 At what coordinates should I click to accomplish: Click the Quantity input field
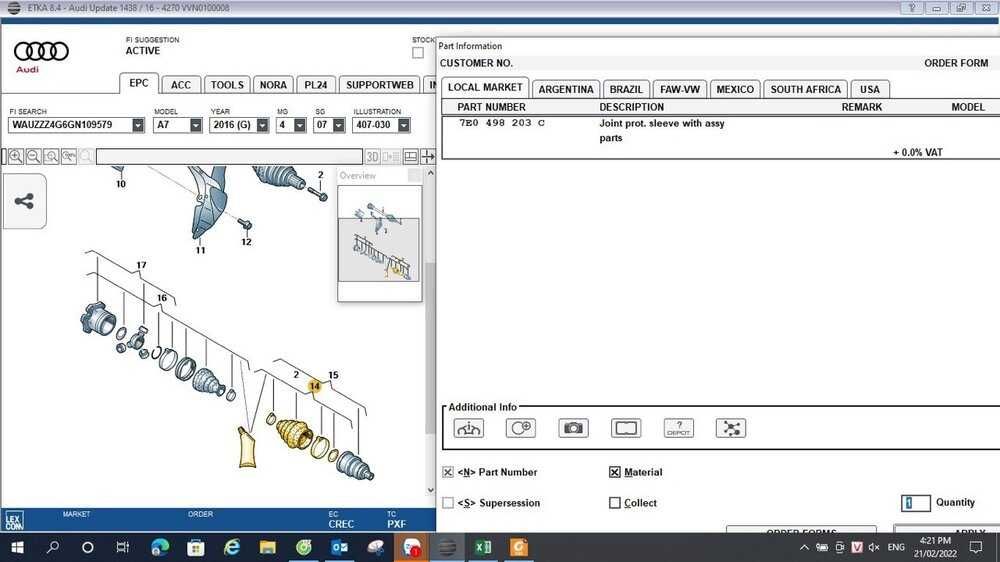tap(916, 503)
